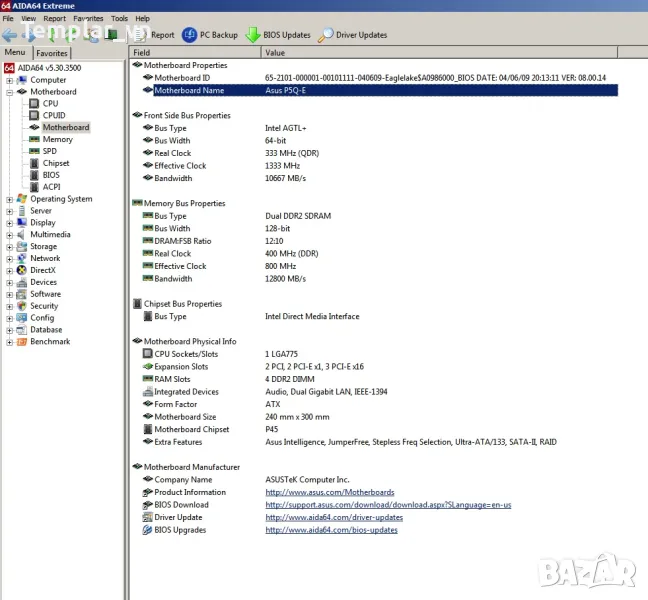This screenshot has width=648, height=600.
Task: Open Driver Updates with the magnifier icon
Action: 326,35
